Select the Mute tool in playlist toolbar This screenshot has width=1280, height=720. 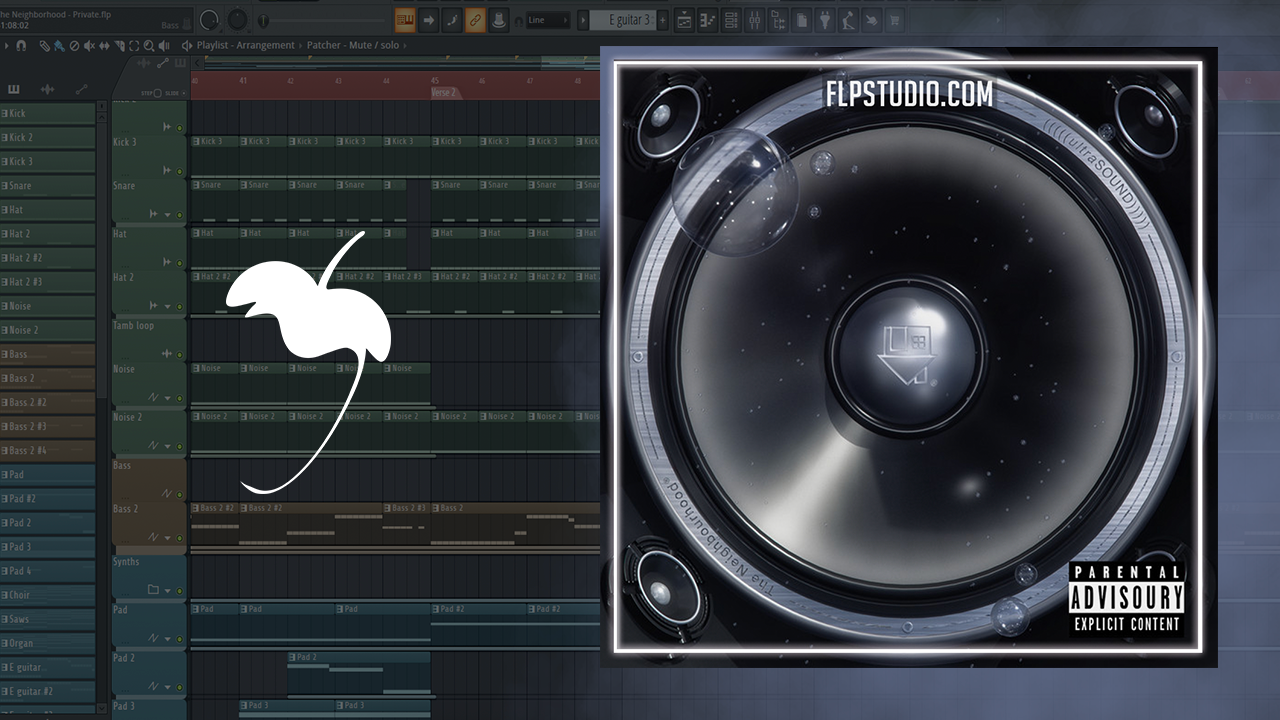coord(89,46)
